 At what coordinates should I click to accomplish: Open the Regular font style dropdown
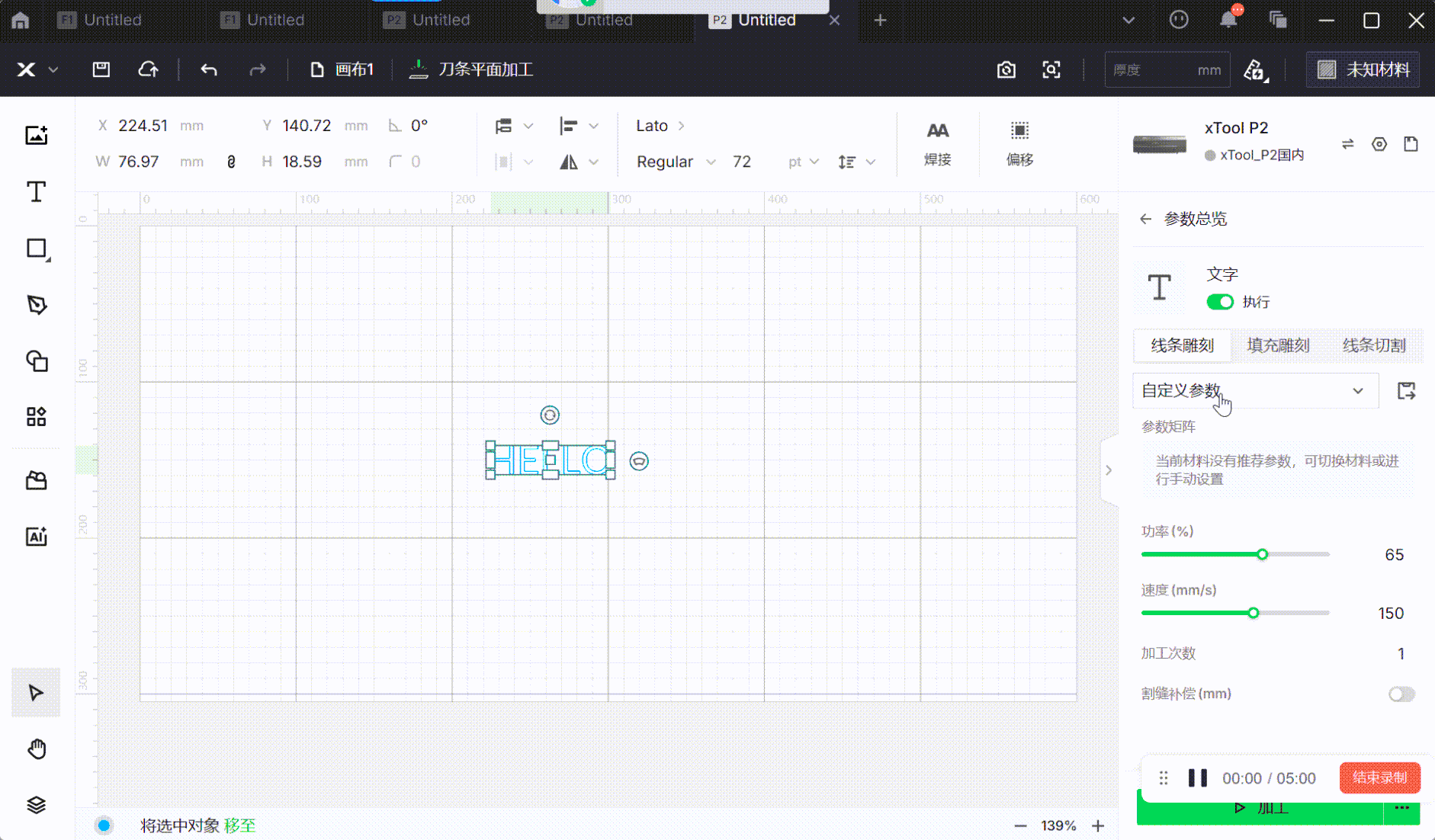676,162
